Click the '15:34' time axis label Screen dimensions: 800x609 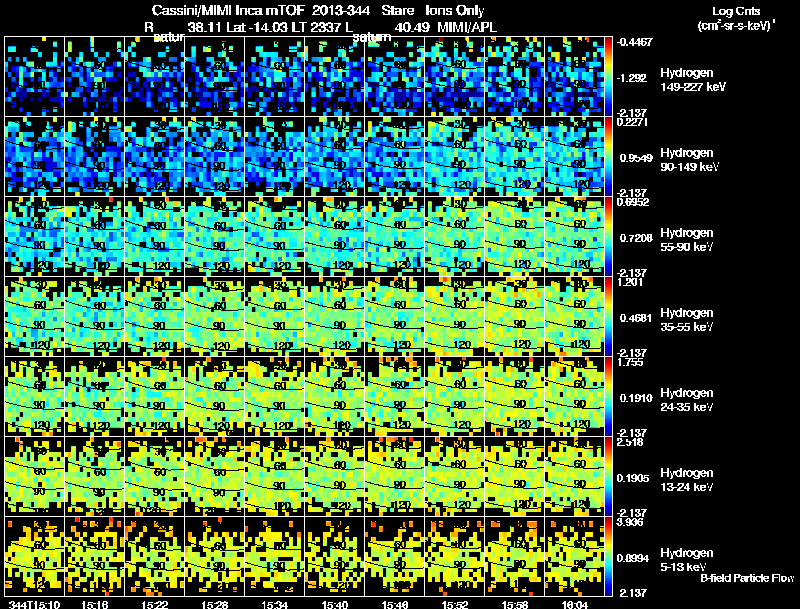tap(275, 604)
